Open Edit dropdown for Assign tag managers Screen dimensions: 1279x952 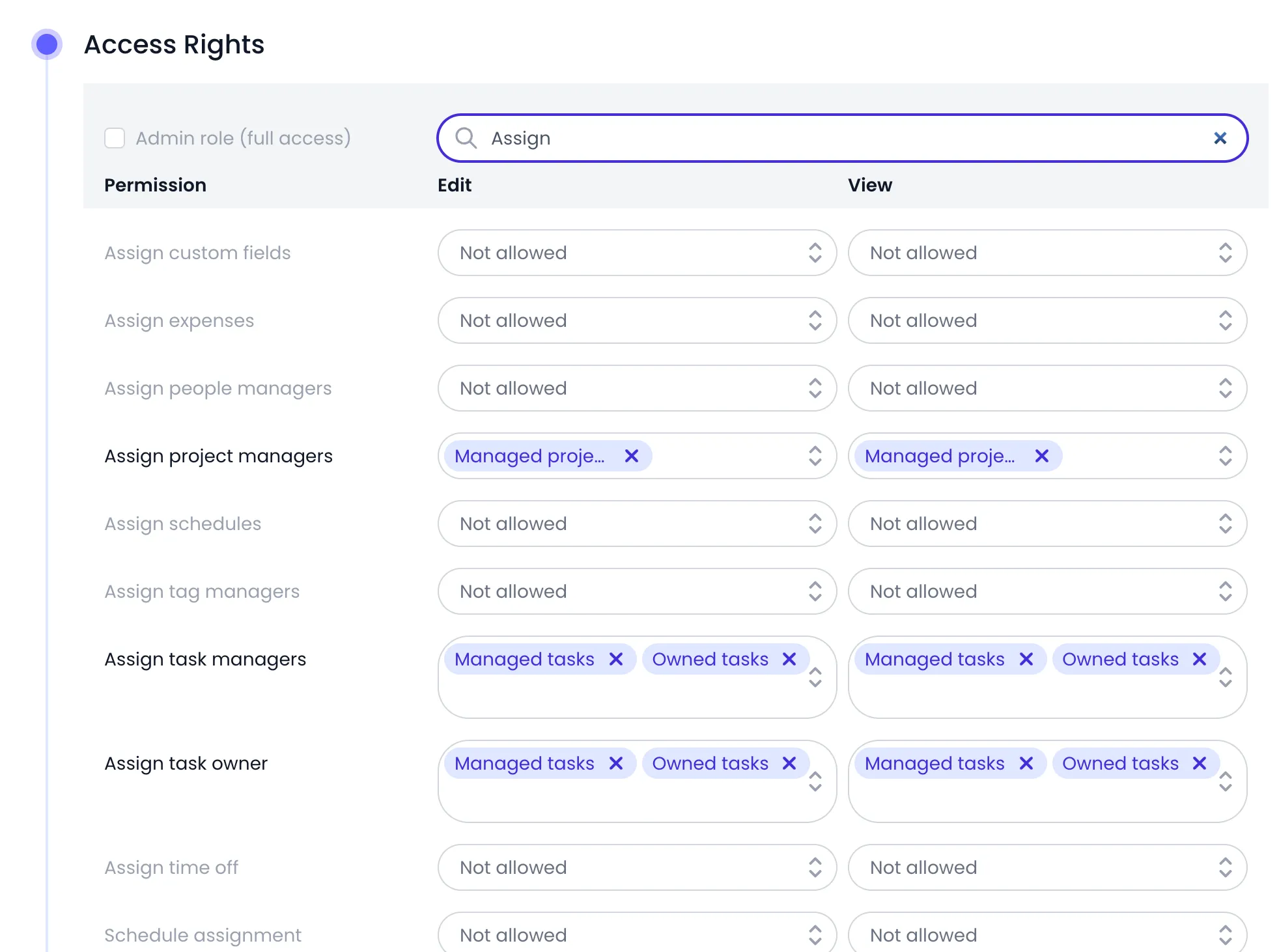coord(637,591)
